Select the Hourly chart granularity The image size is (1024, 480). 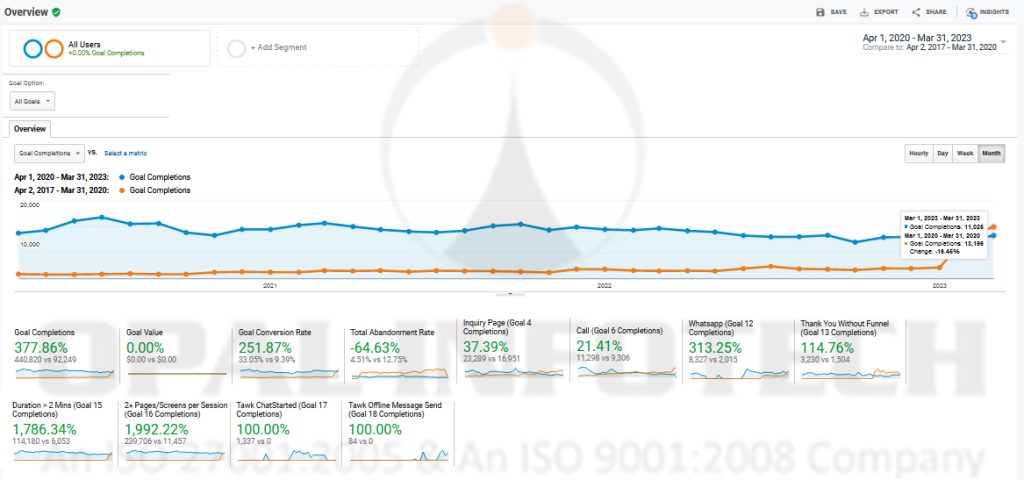pos(919,153)
